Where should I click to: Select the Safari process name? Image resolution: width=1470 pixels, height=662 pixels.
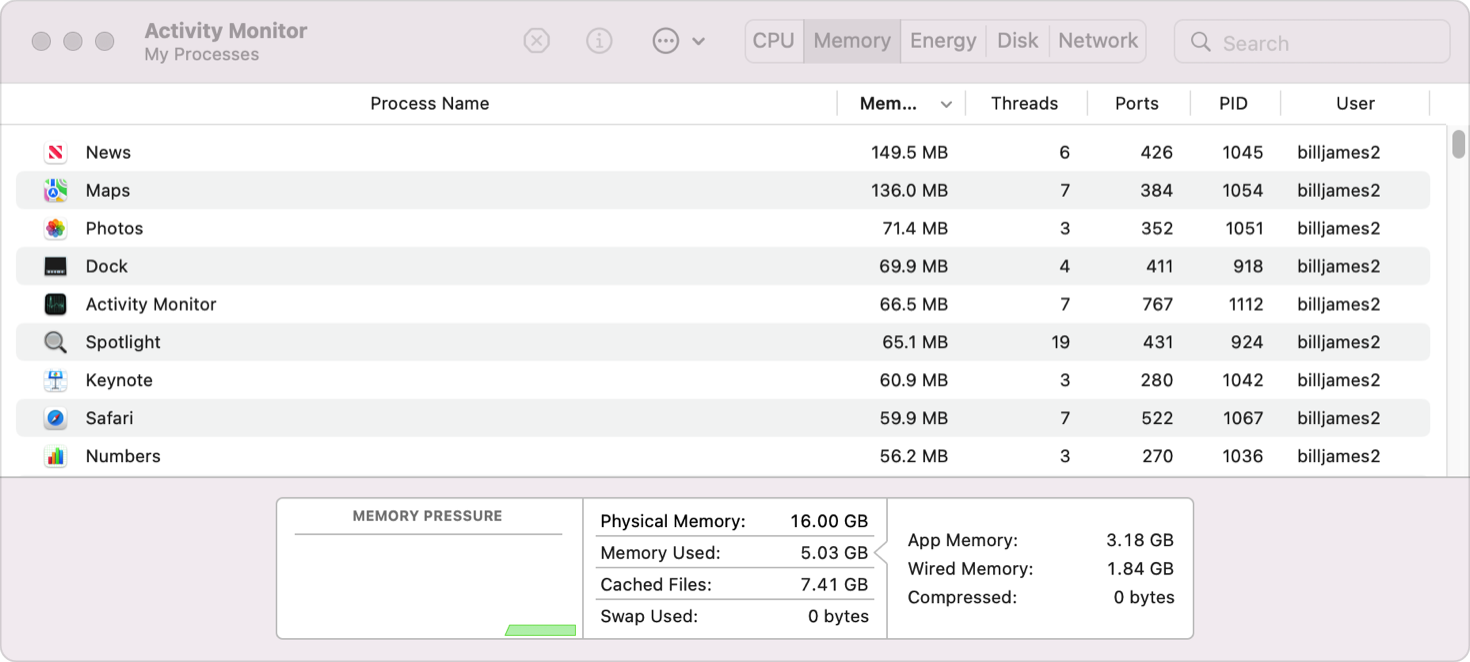tap(109, 418)
